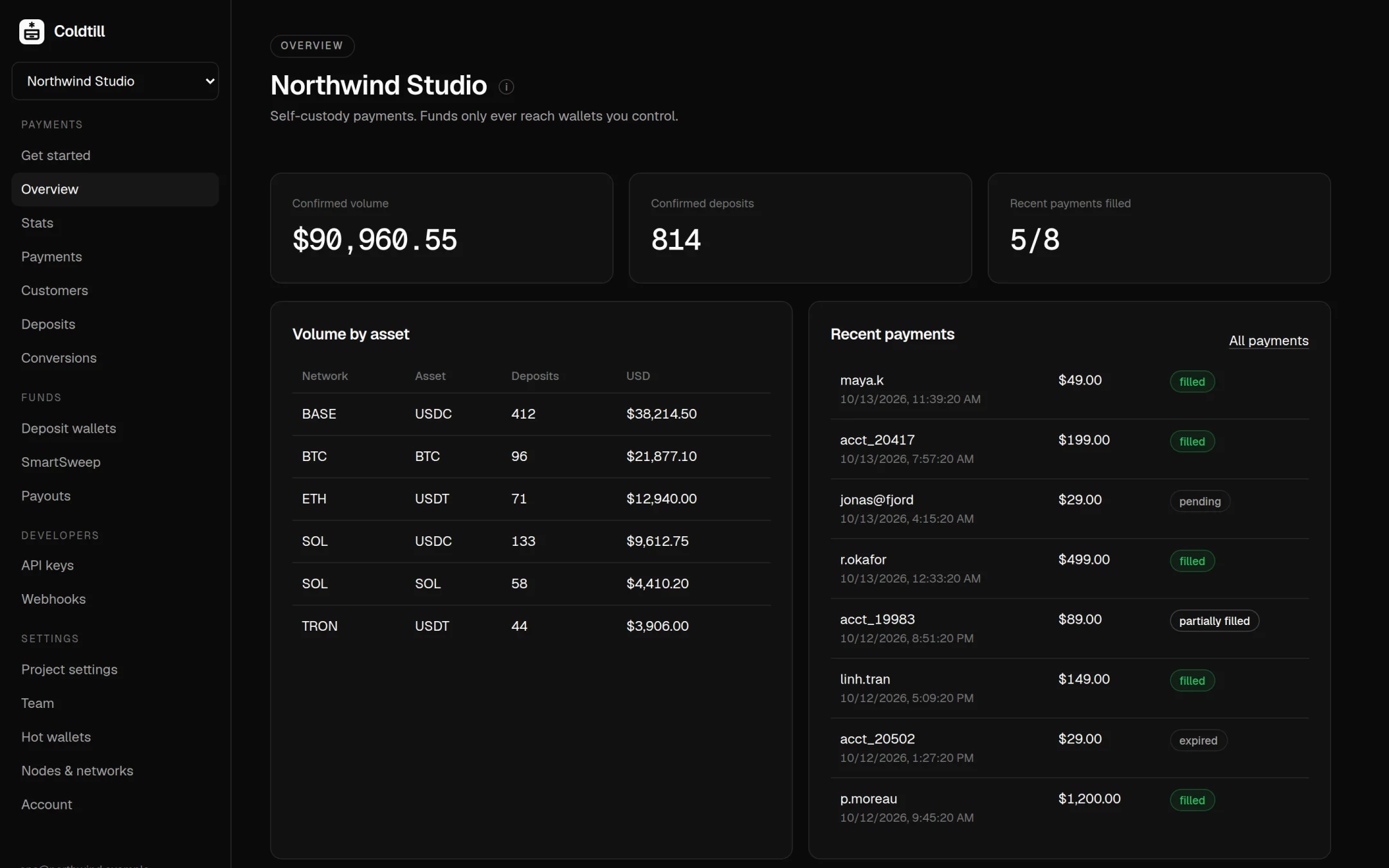
Task: Click the Volume by asset heading
Action: [x=350, y=334]
